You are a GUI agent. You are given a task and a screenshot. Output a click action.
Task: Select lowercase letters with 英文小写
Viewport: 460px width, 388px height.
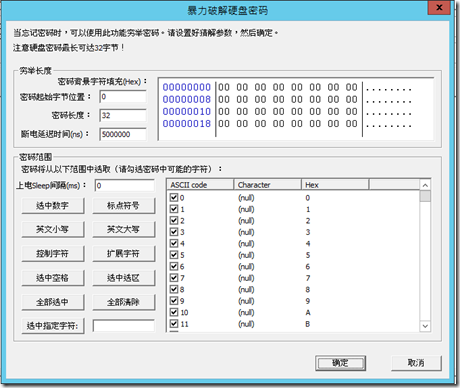53,229
